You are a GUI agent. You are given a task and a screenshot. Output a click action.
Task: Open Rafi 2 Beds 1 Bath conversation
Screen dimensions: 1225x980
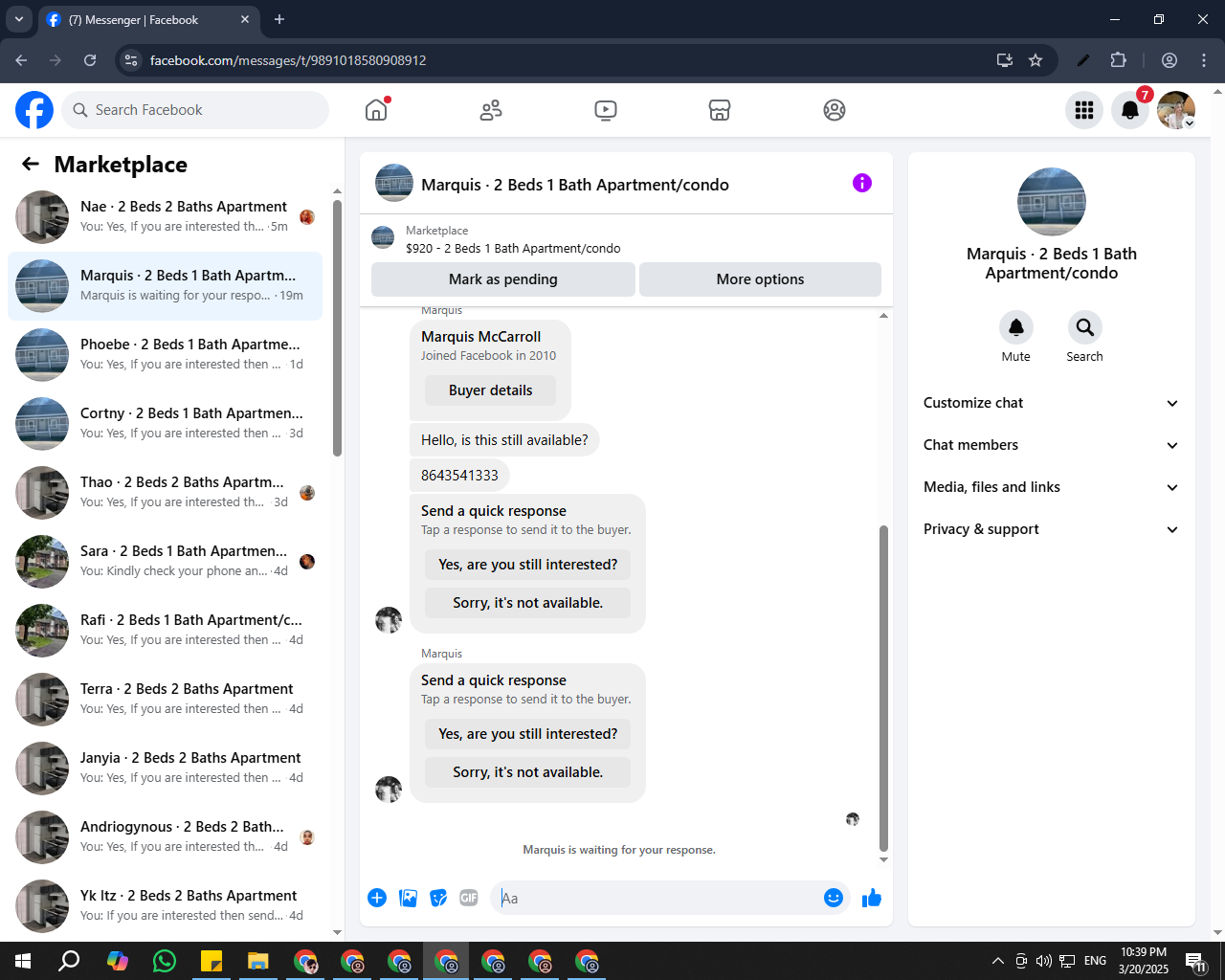(x=165, y=631)
